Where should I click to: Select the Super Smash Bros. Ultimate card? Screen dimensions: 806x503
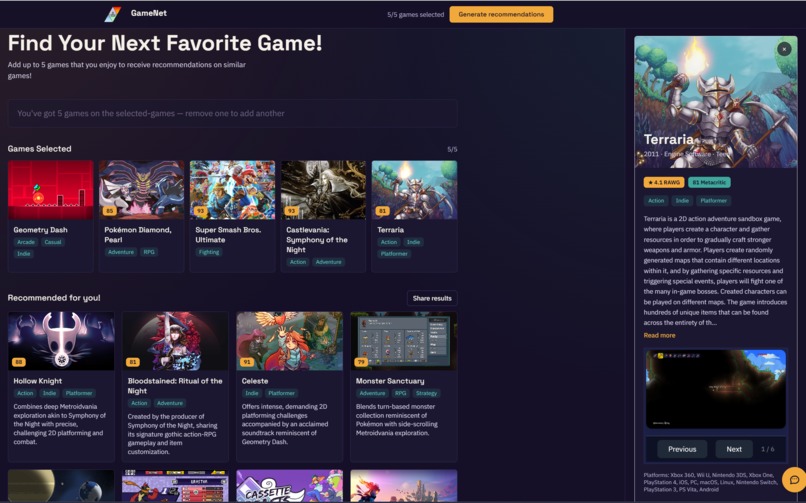click(x=232, y=216)
